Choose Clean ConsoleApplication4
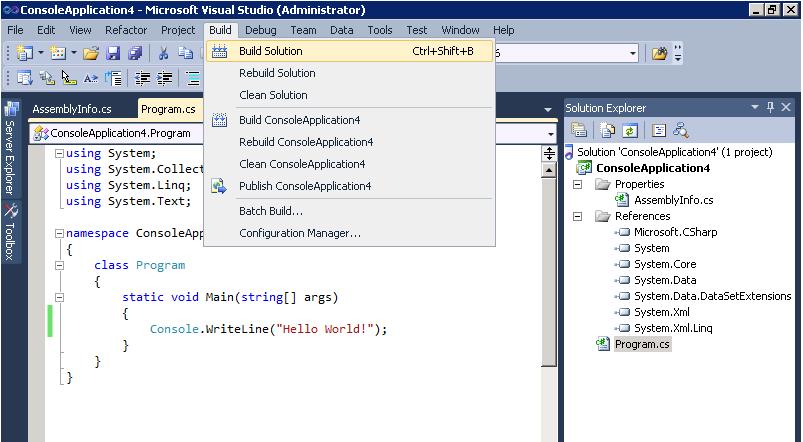This screenshot has height=442, width=803. coord(349,164)
